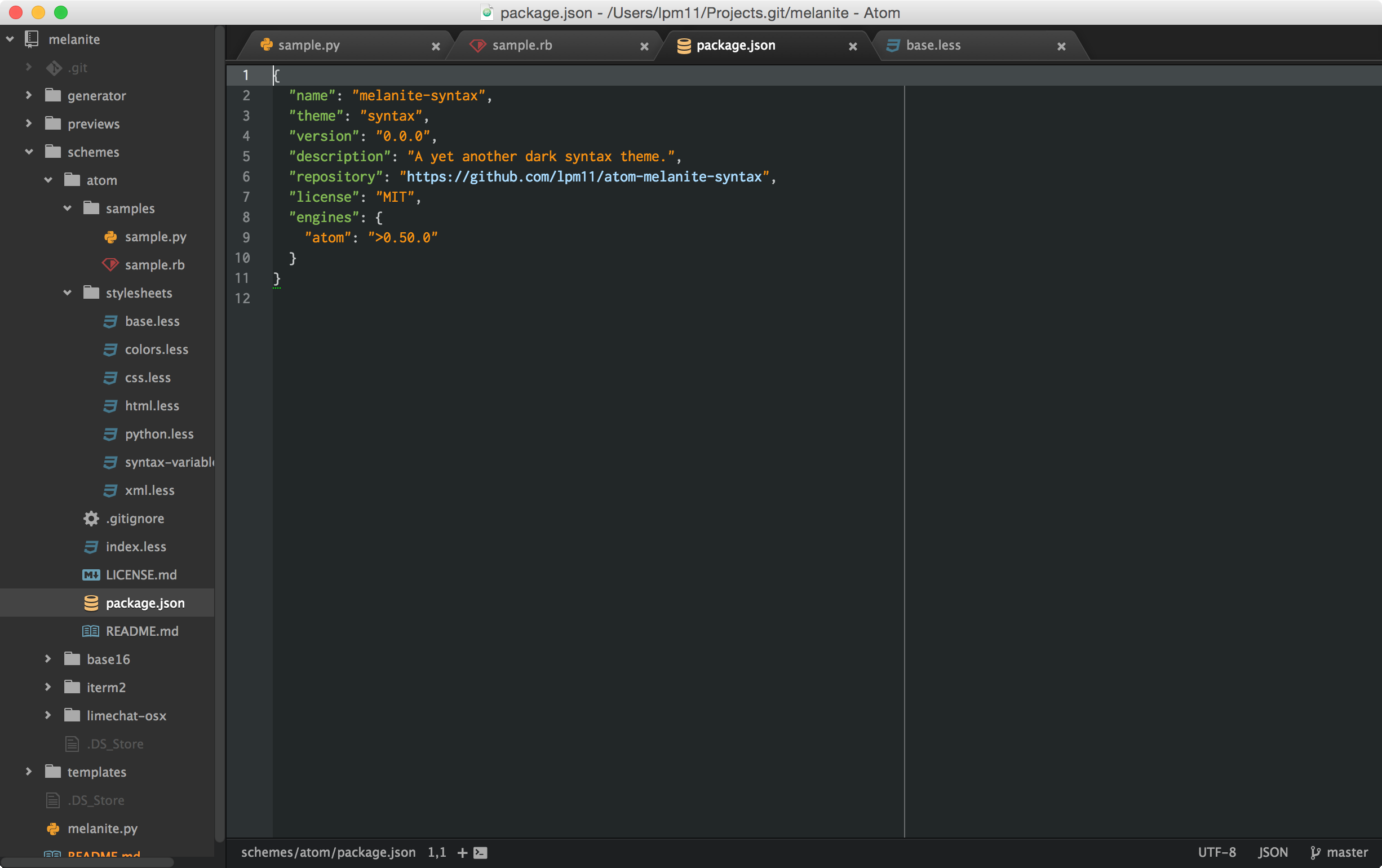1382x868 pixels.
Task: Click the gear icon beside .gitignore
Action: click(91, 519)
